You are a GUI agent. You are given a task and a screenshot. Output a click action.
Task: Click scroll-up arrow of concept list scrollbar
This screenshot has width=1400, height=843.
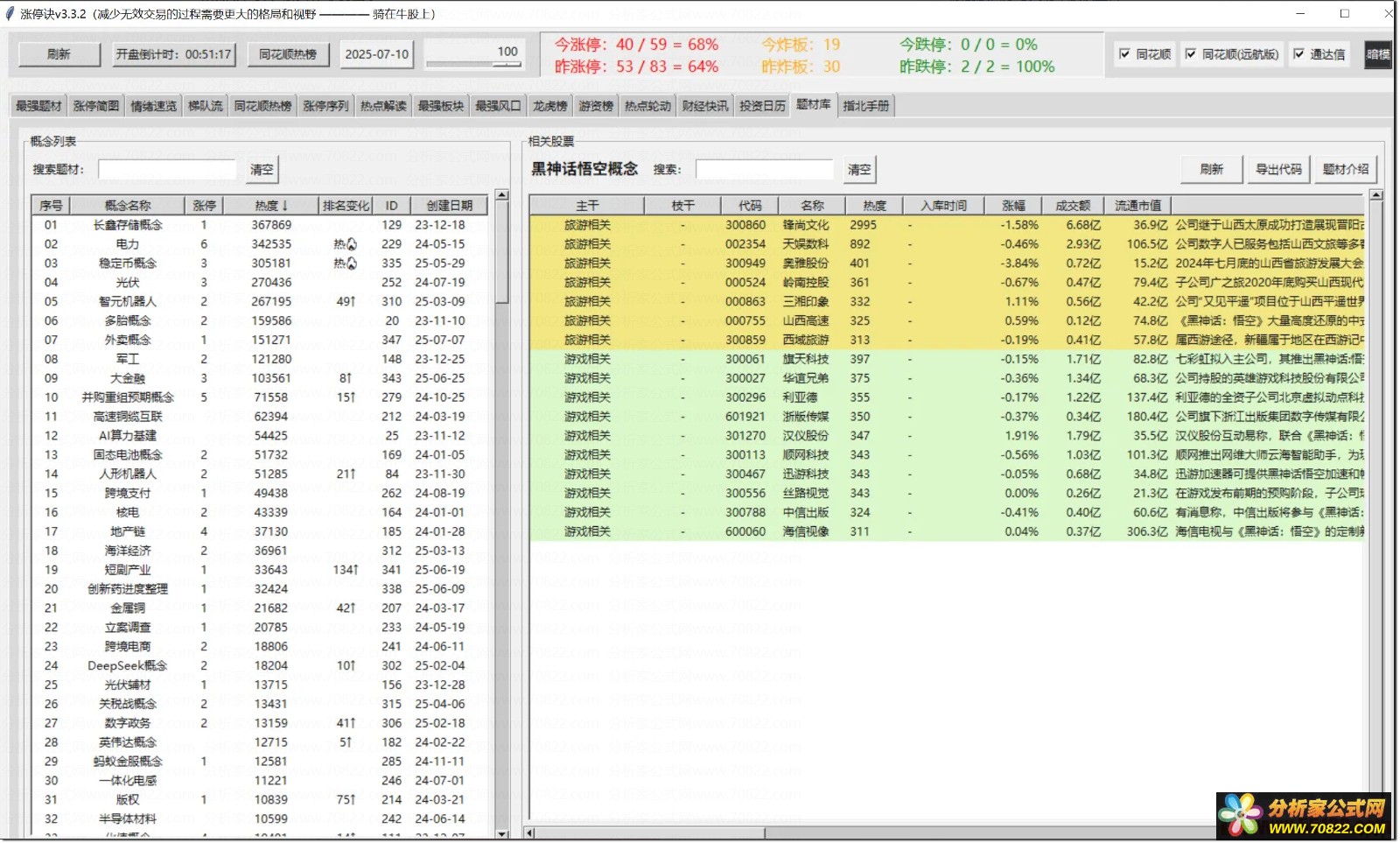(501, 194)
